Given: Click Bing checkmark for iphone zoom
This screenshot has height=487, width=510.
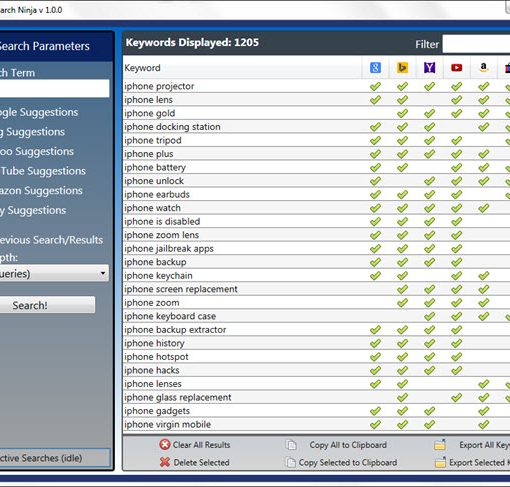Looking at the screenshot, I should (402, 303).
